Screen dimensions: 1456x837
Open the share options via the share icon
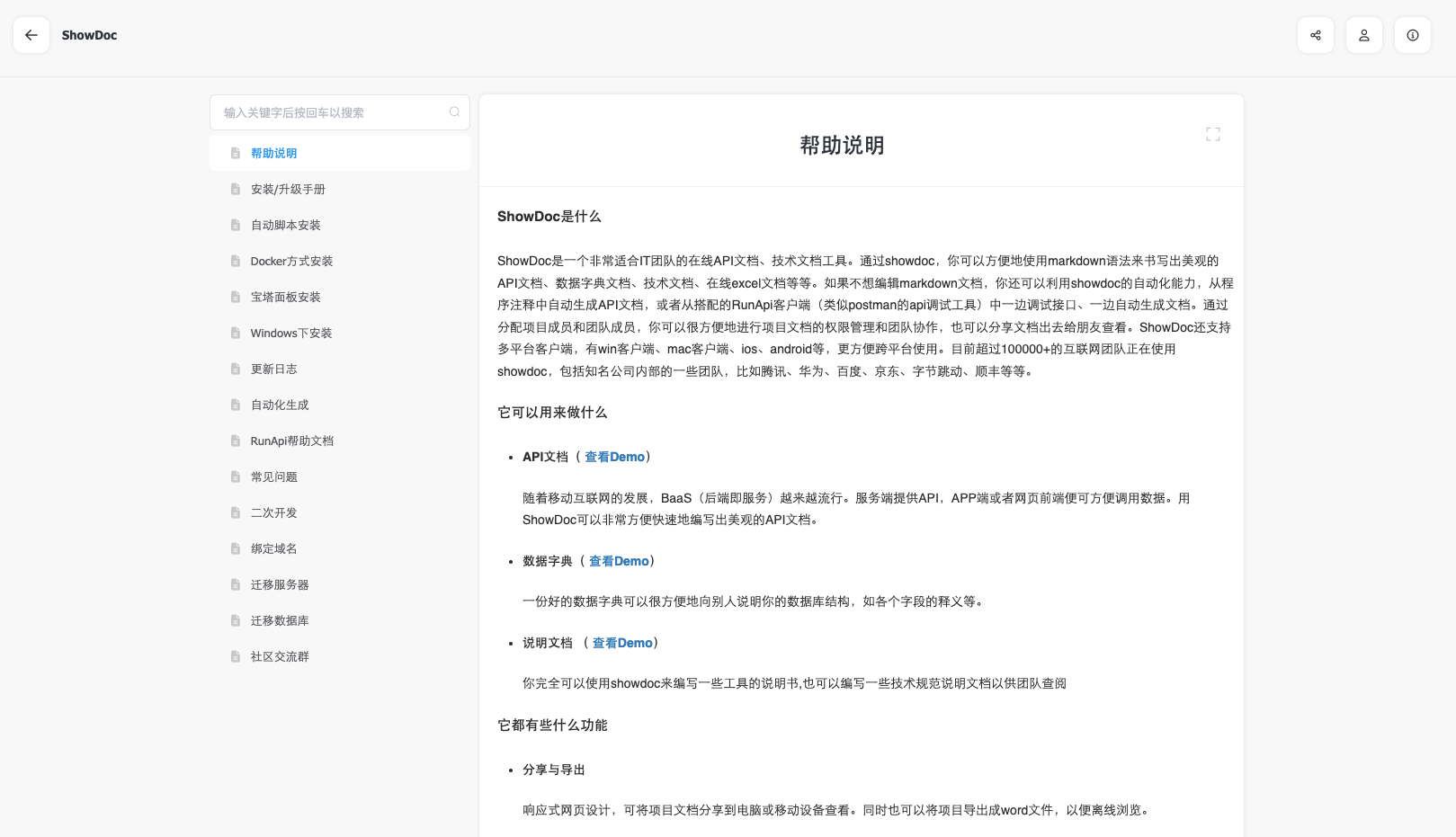(x=1316, y=34)
